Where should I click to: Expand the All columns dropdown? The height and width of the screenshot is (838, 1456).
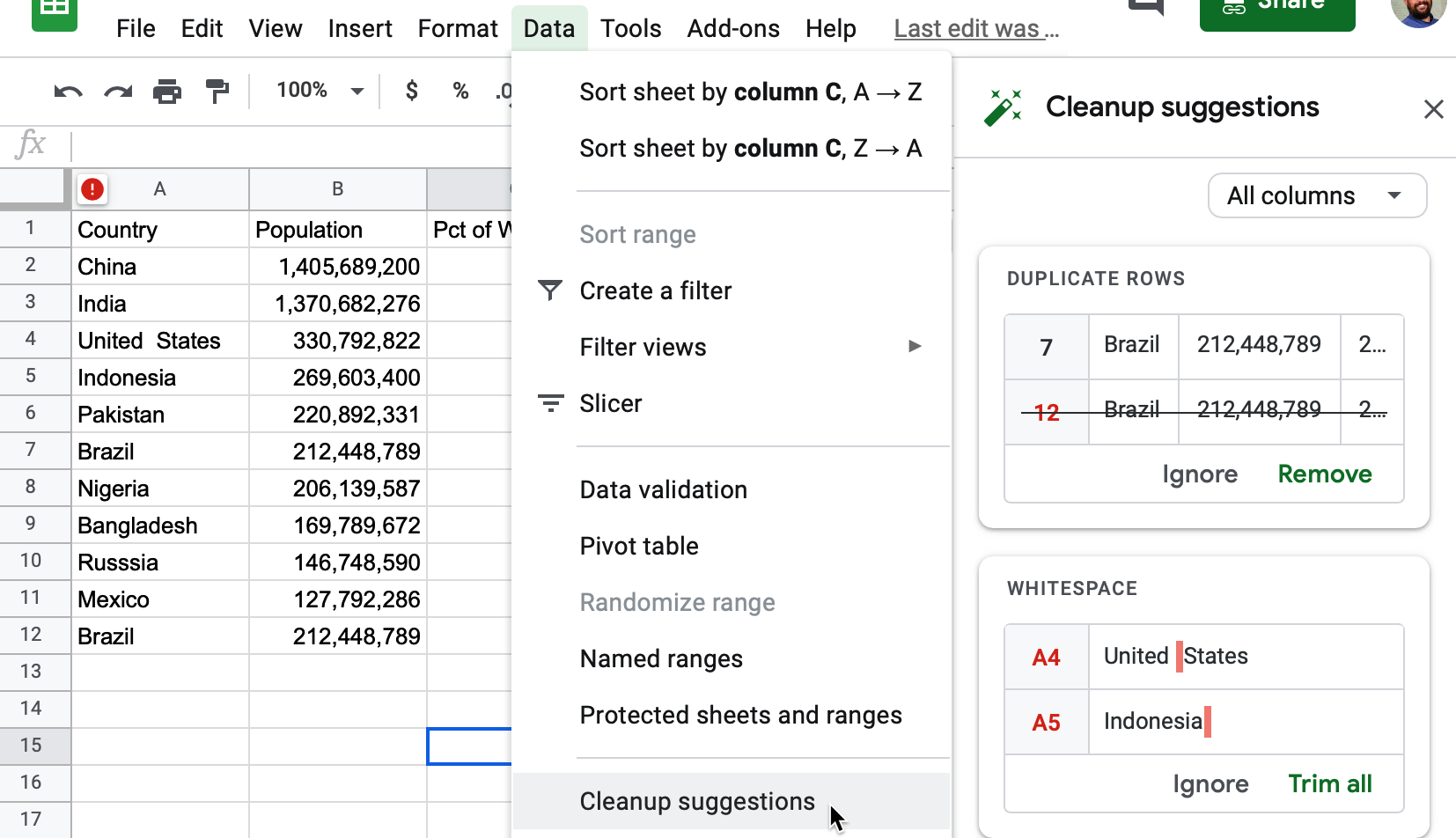1316,195
